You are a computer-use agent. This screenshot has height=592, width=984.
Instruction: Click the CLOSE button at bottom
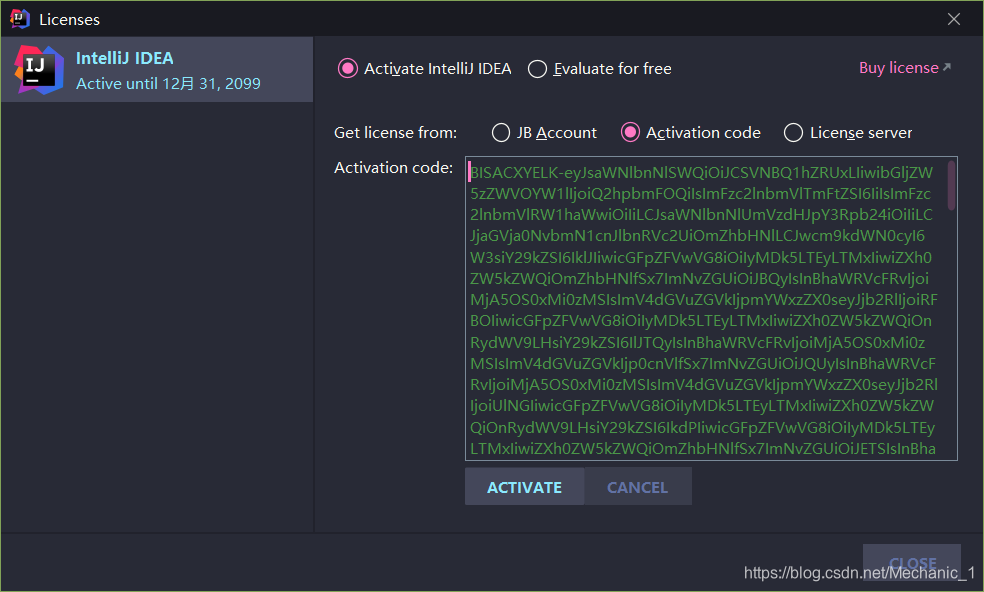pos(912,562)
